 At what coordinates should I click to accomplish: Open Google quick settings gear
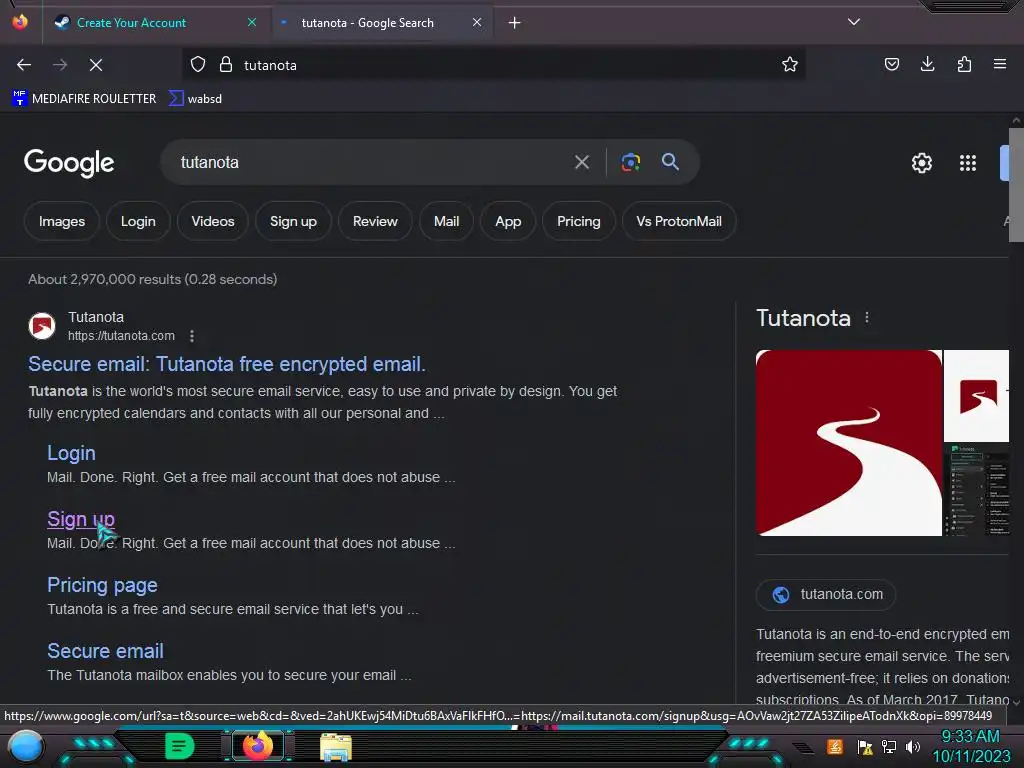(x=922, y=163)
